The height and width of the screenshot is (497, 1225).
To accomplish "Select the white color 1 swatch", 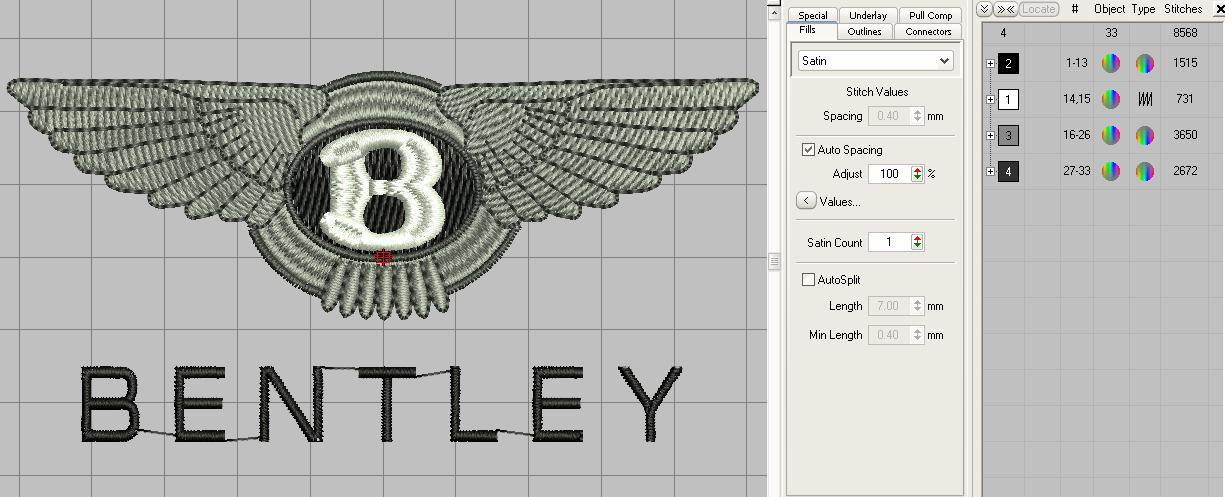I will 1009,100.
